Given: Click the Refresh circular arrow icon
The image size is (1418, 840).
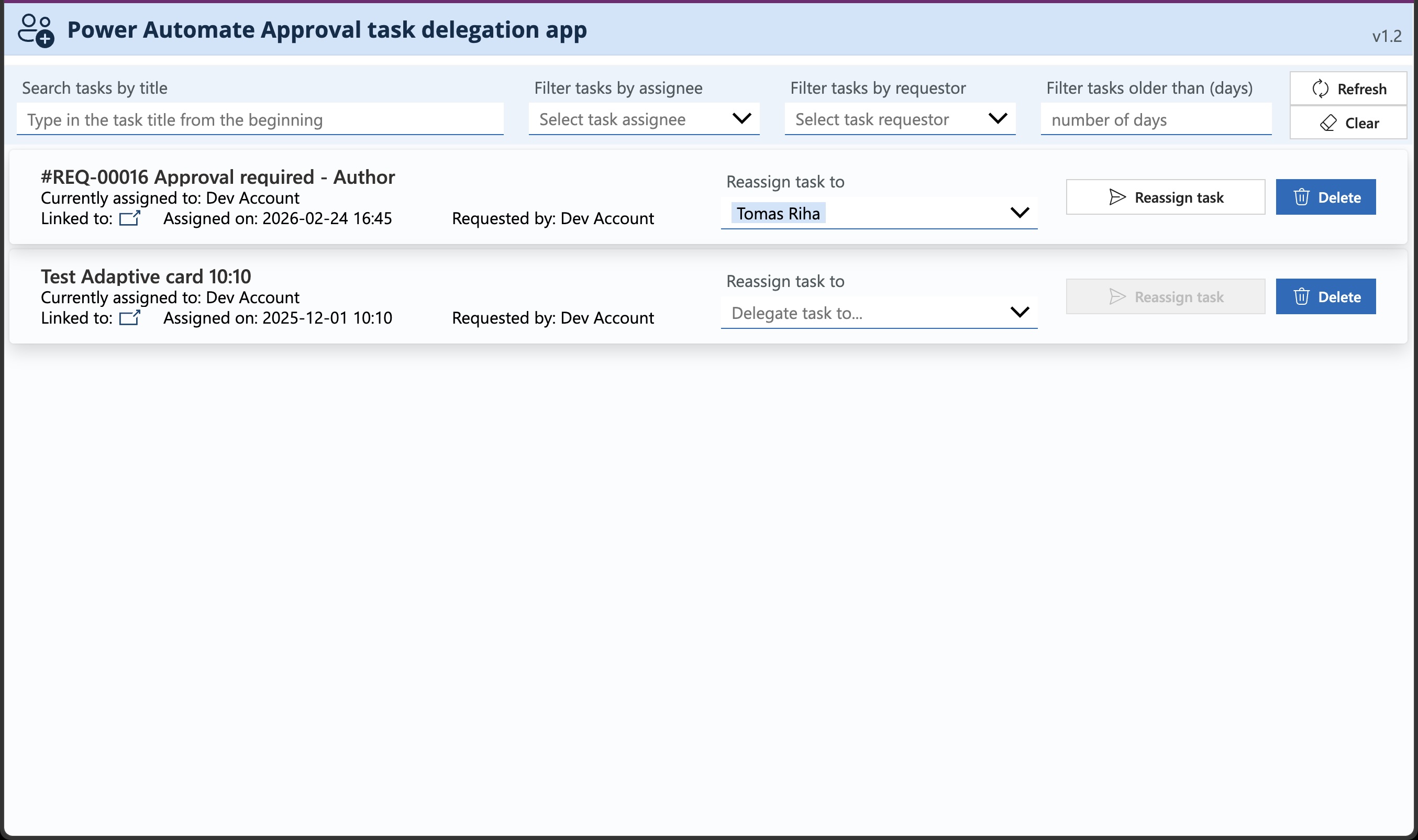Looking at the screenshot, I should [1321, 89].
